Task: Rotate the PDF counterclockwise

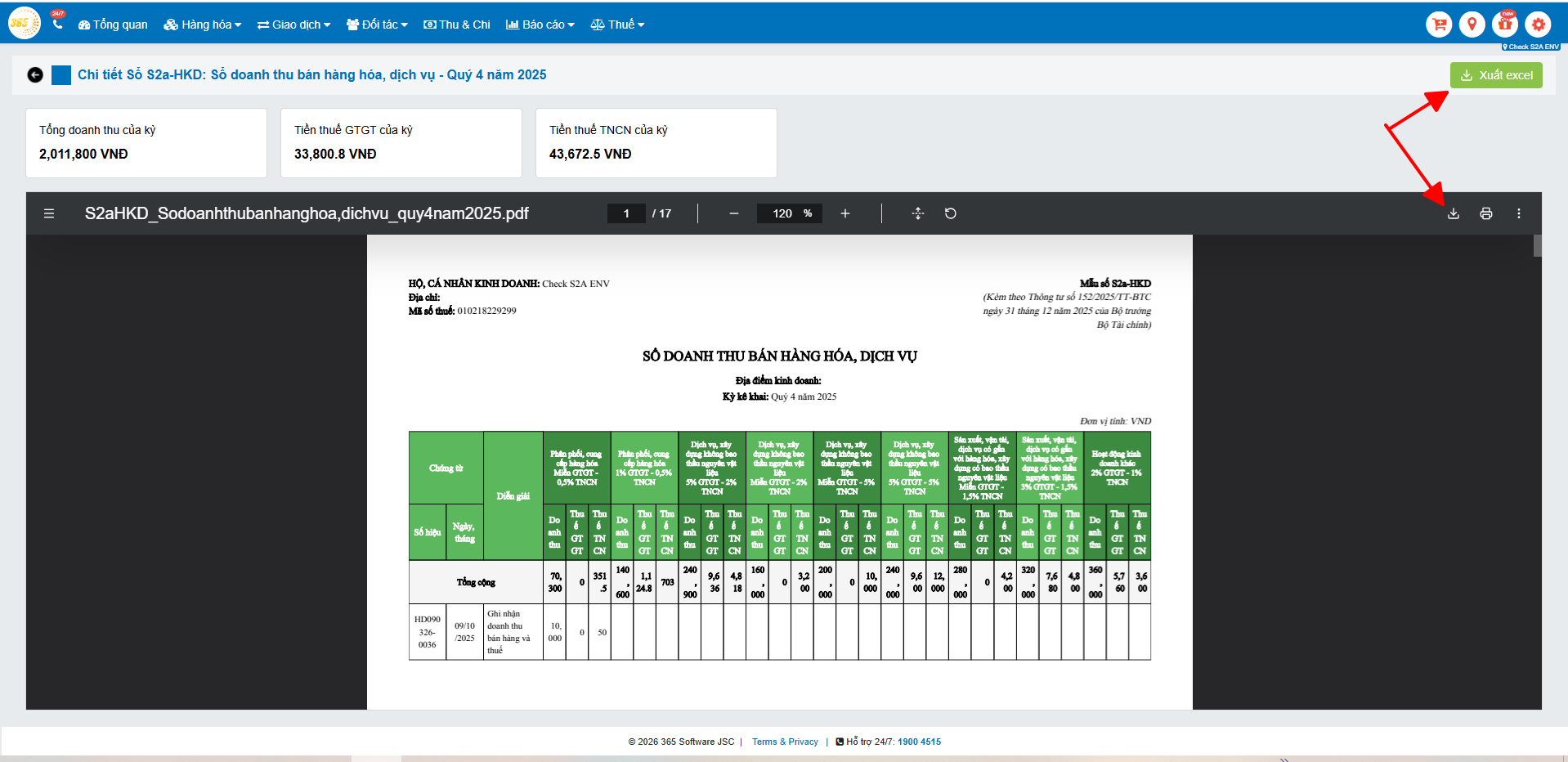Action: pos(950,213)
